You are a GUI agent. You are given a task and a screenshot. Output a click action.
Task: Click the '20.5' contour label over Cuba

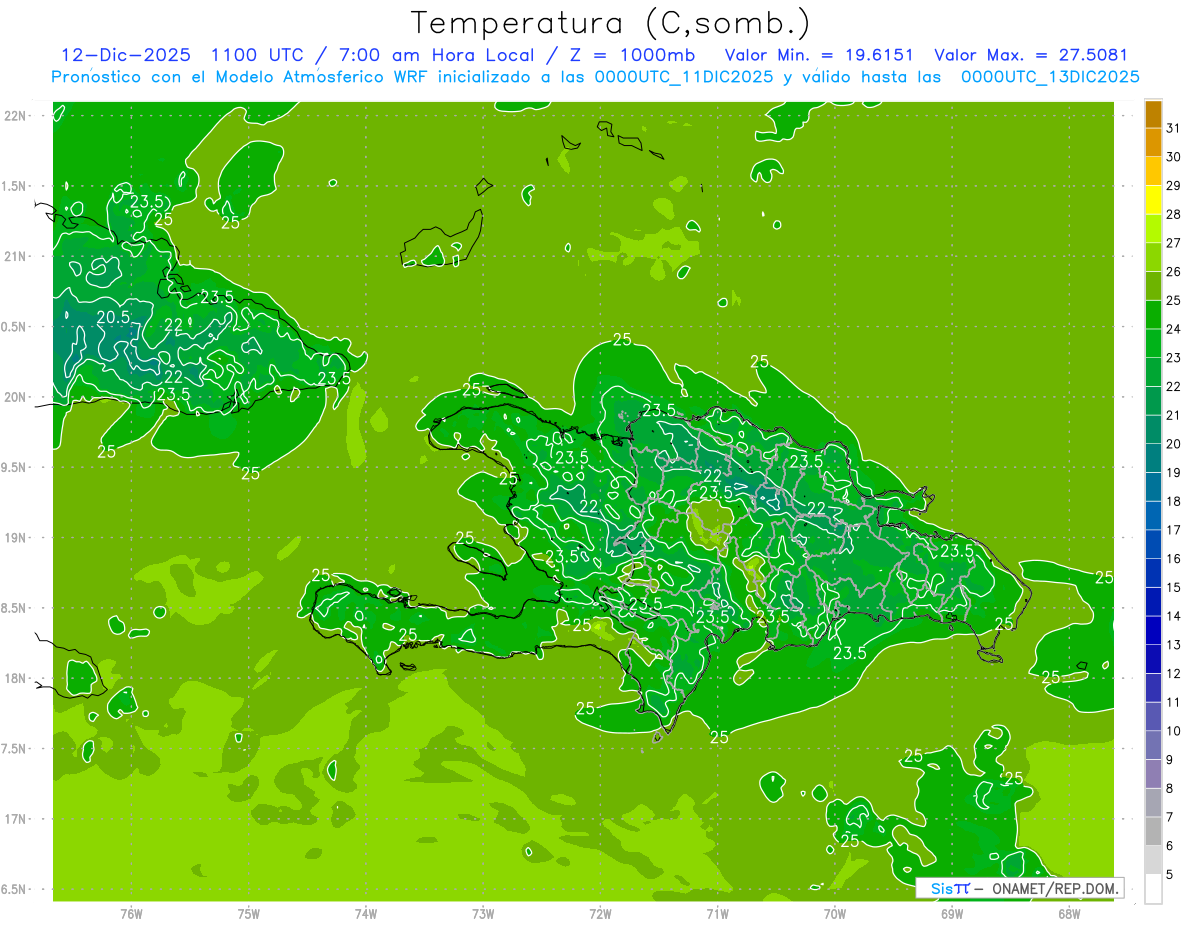coord(113,317)
